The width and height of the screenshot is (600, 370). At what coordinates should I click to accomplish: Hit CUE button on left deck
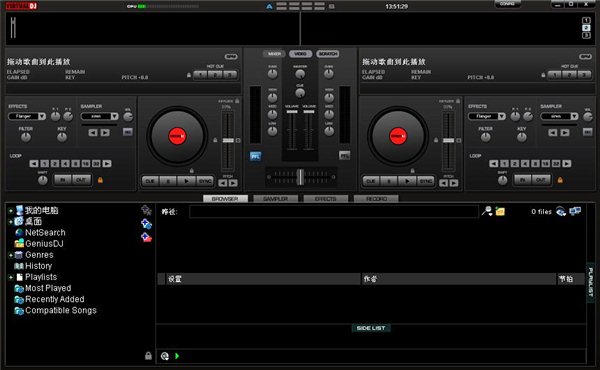click(x=150, y=181)
